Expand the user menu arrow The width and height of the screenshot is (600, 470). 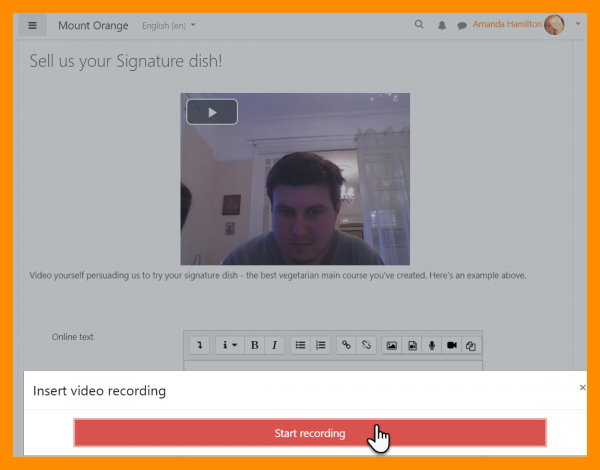[578, 24]
